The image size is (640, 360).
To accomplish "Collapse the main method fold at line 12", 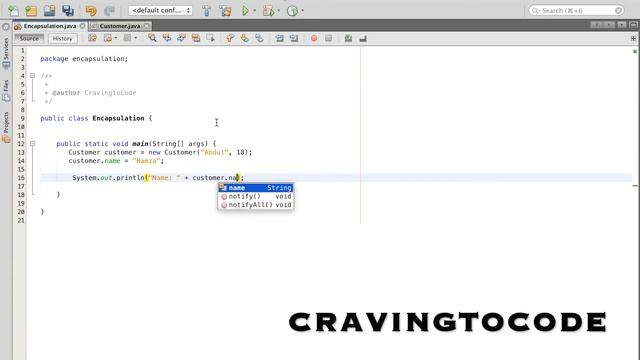I will point(32,144).
